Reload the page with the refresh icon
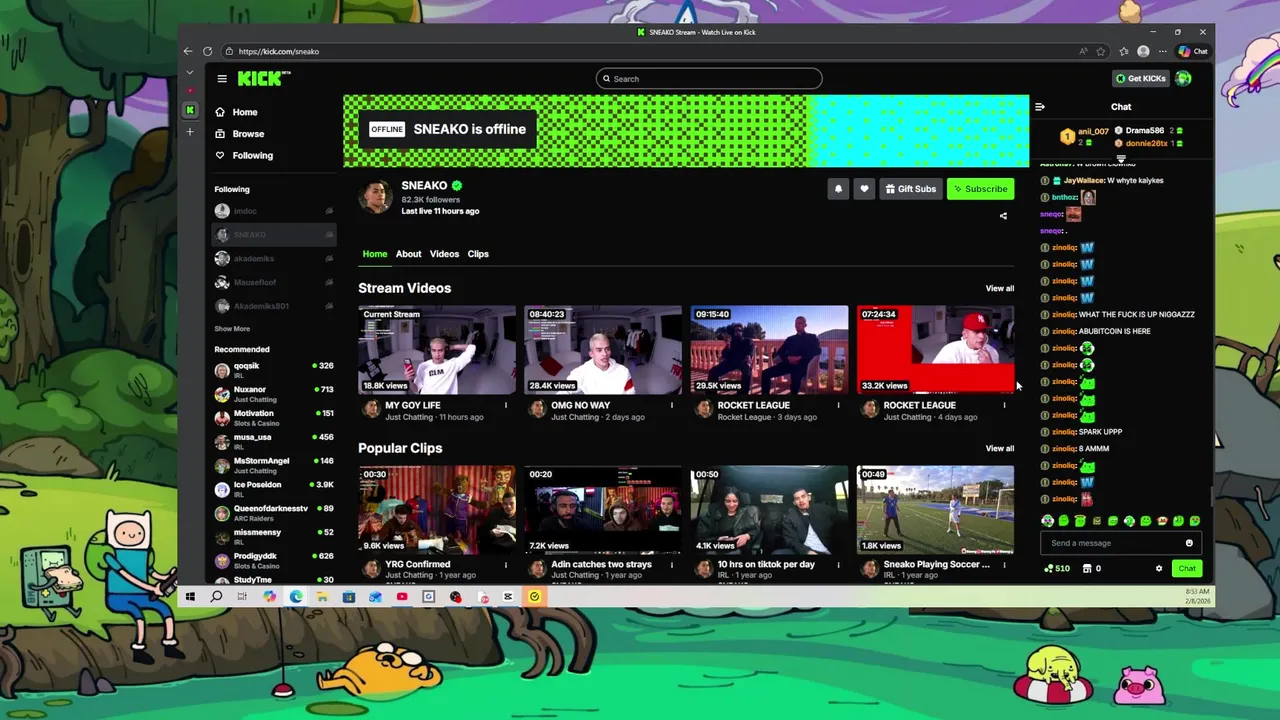Viewport: 1280px width, 720px height. (207, 51)
